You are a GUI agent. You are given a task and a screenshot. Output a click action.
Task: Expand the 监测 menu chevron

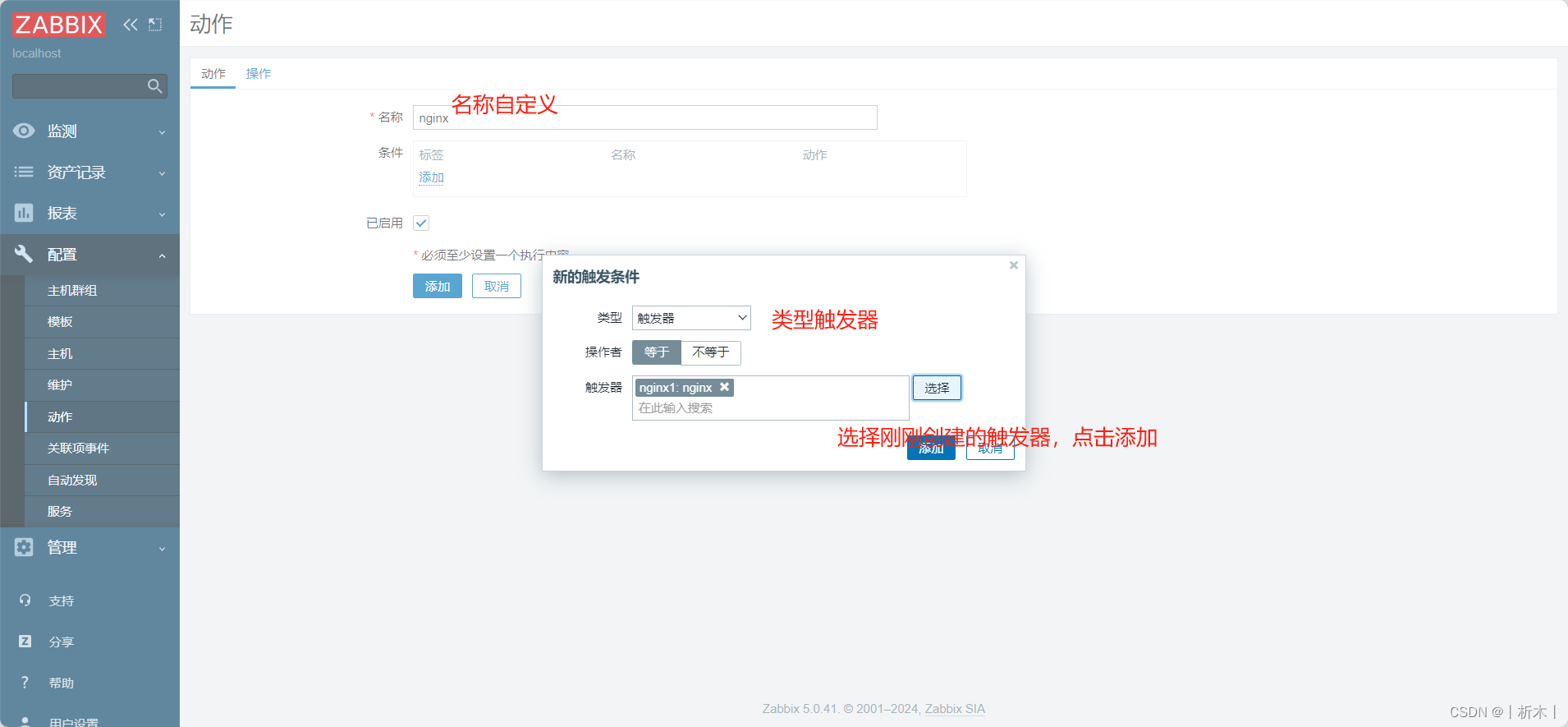(162, 132)
